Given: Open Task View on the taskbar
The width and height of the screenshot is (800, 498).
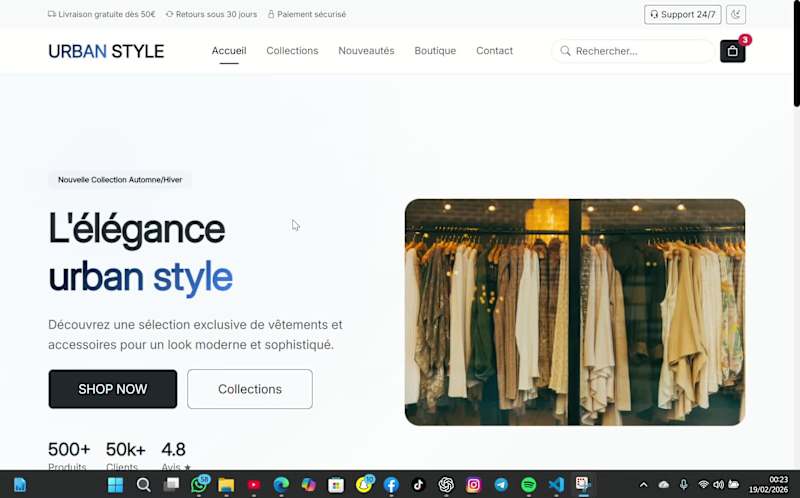Looking at the screenshot, I should 171,485.
